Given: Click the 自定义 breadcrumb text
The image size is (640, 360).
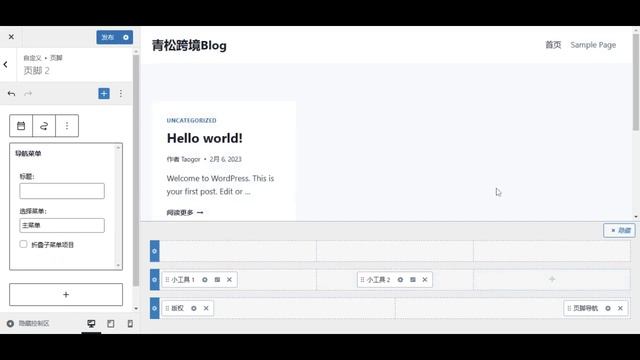Looking at the screenshot, I should [x=32, y=58].
